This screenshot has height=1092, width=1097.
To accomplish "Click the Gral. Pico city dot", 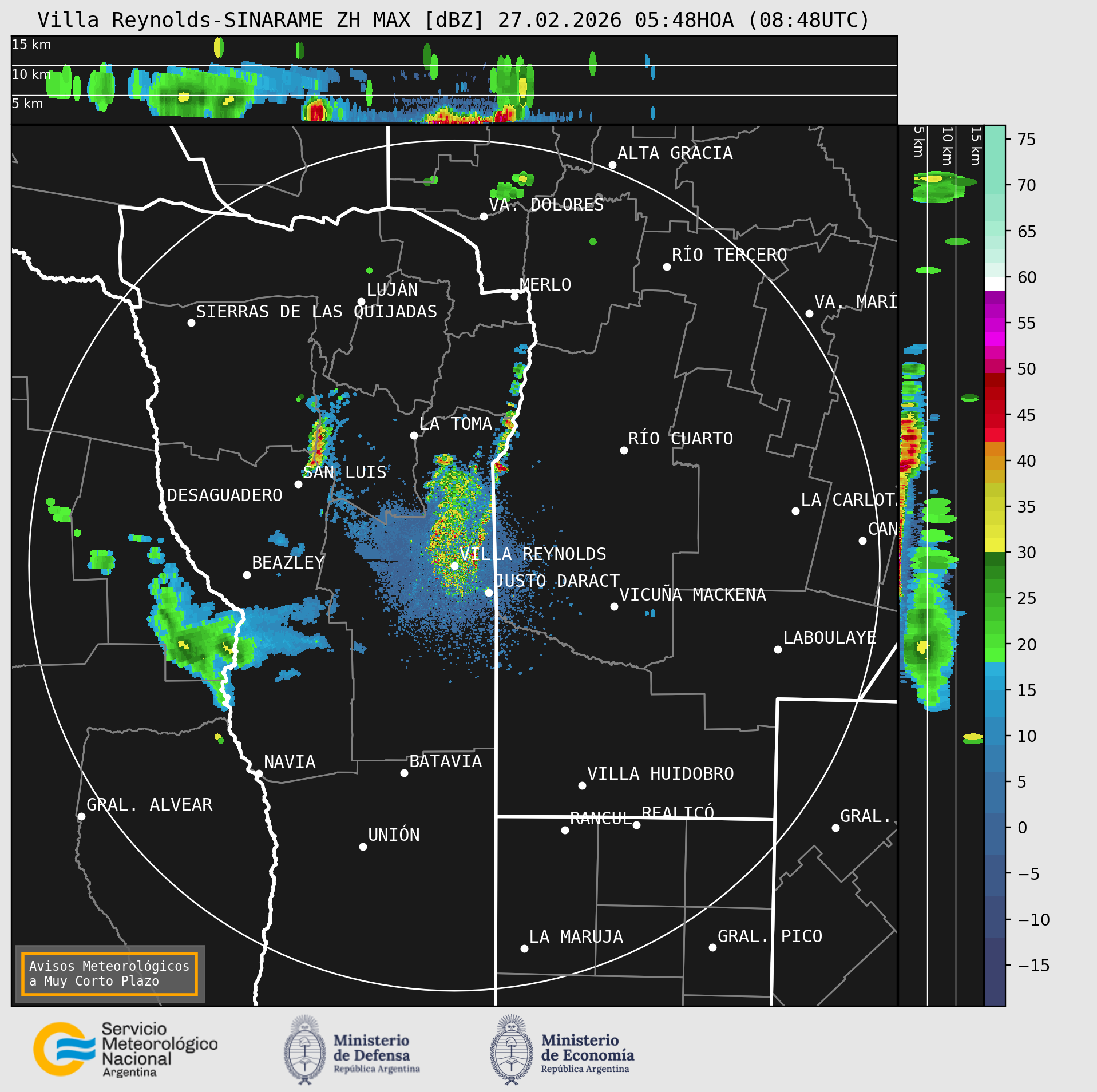I will click(x=712, y=947).
